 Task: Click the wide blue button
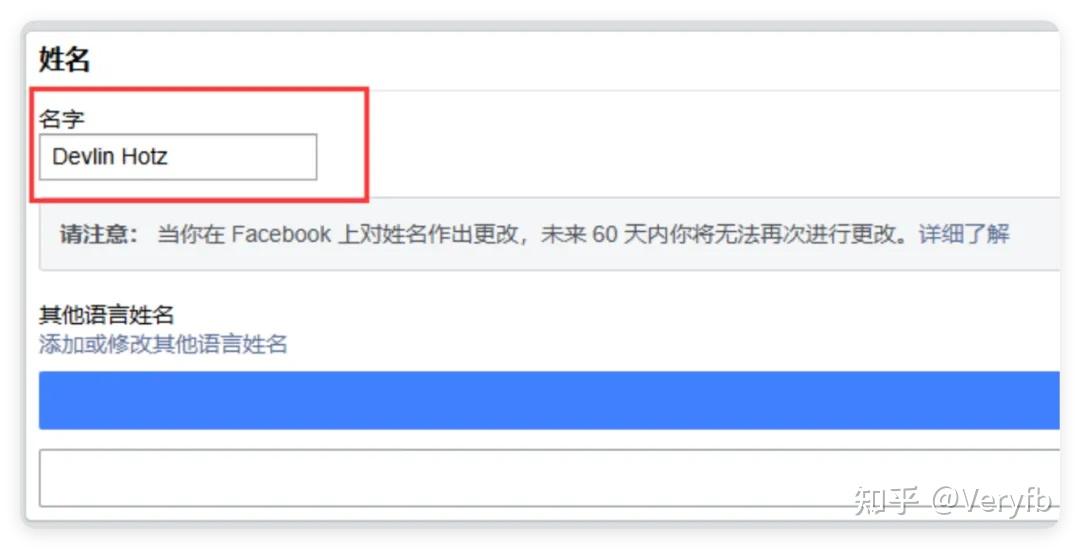(549, 400)
